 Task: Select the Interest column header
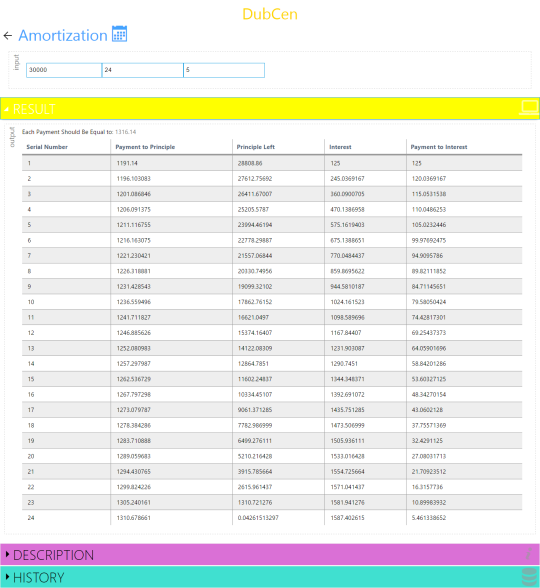click(340, 147)
